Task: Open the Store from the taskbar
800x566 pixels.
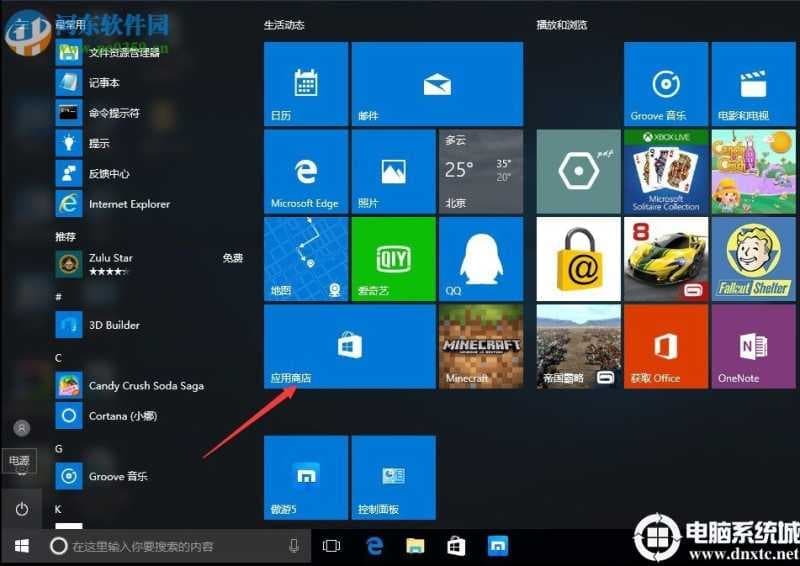Action: coord(456,547)
